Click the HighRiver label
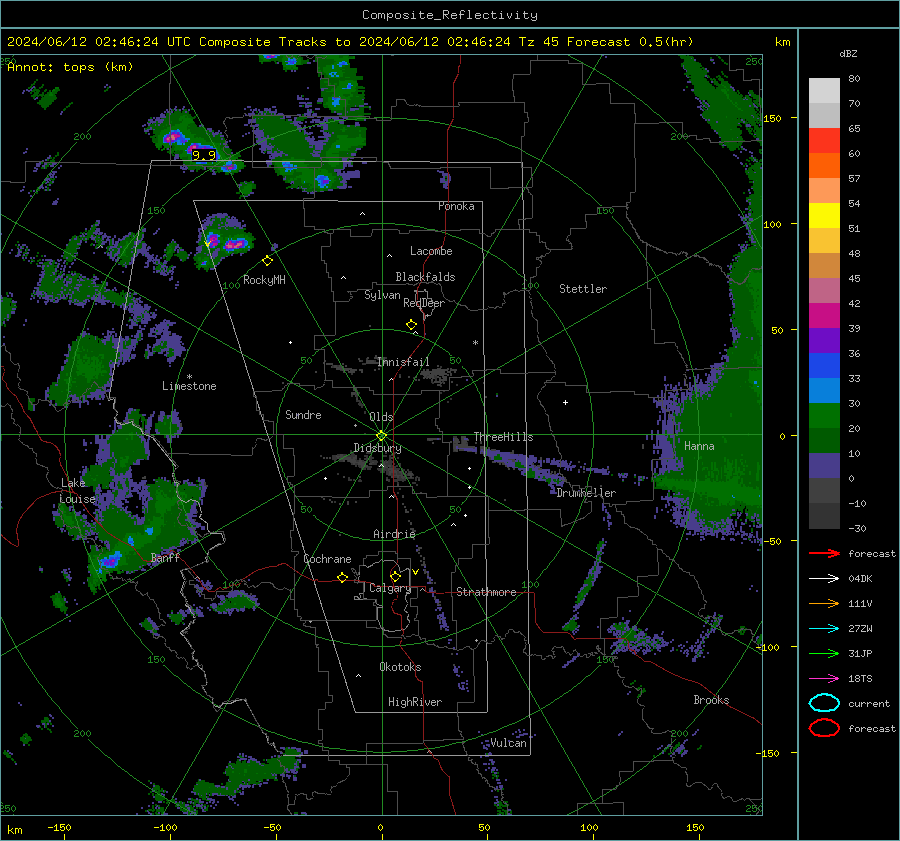 (415, 702)
